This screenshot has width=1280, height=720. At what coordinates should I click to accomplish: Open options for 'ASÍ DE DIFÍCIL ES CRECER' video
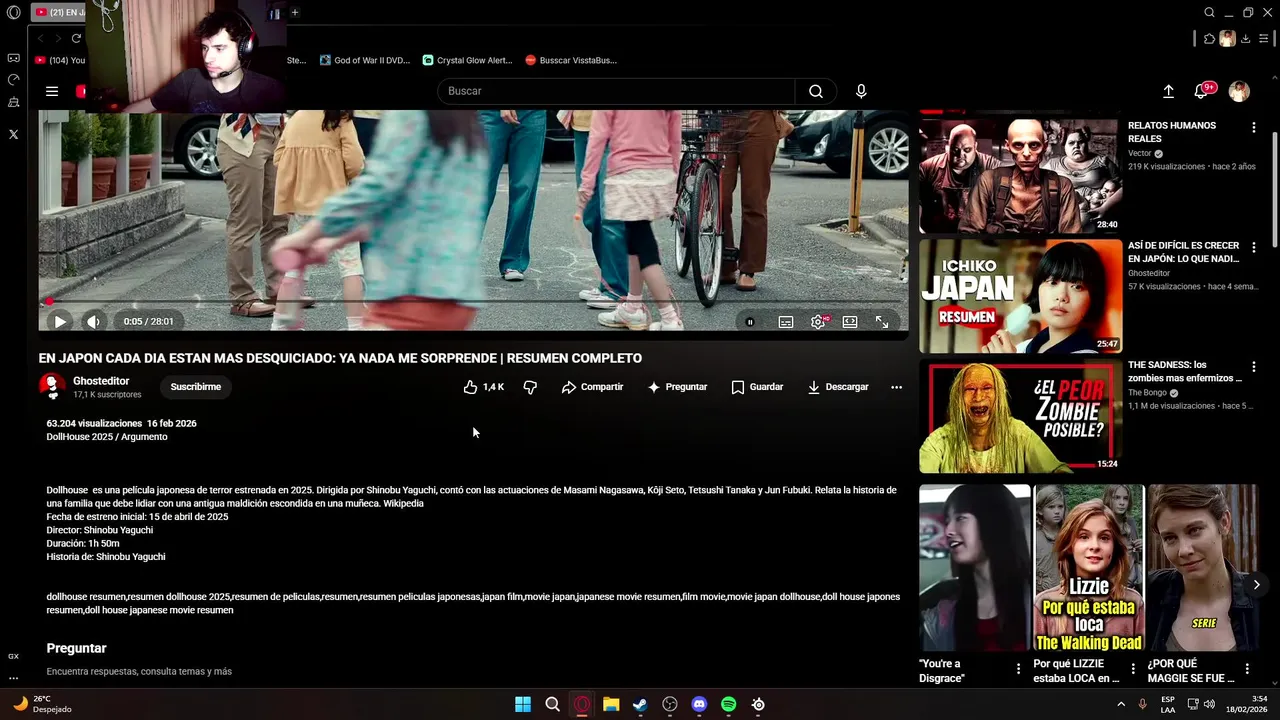coord(1253,247)
